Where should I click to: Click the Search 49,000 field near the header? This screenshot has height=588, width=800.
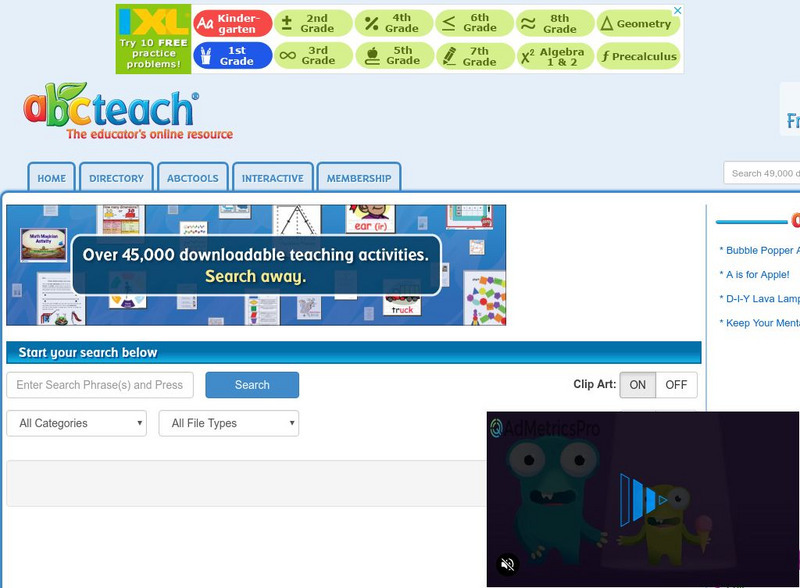pos(762,173)
